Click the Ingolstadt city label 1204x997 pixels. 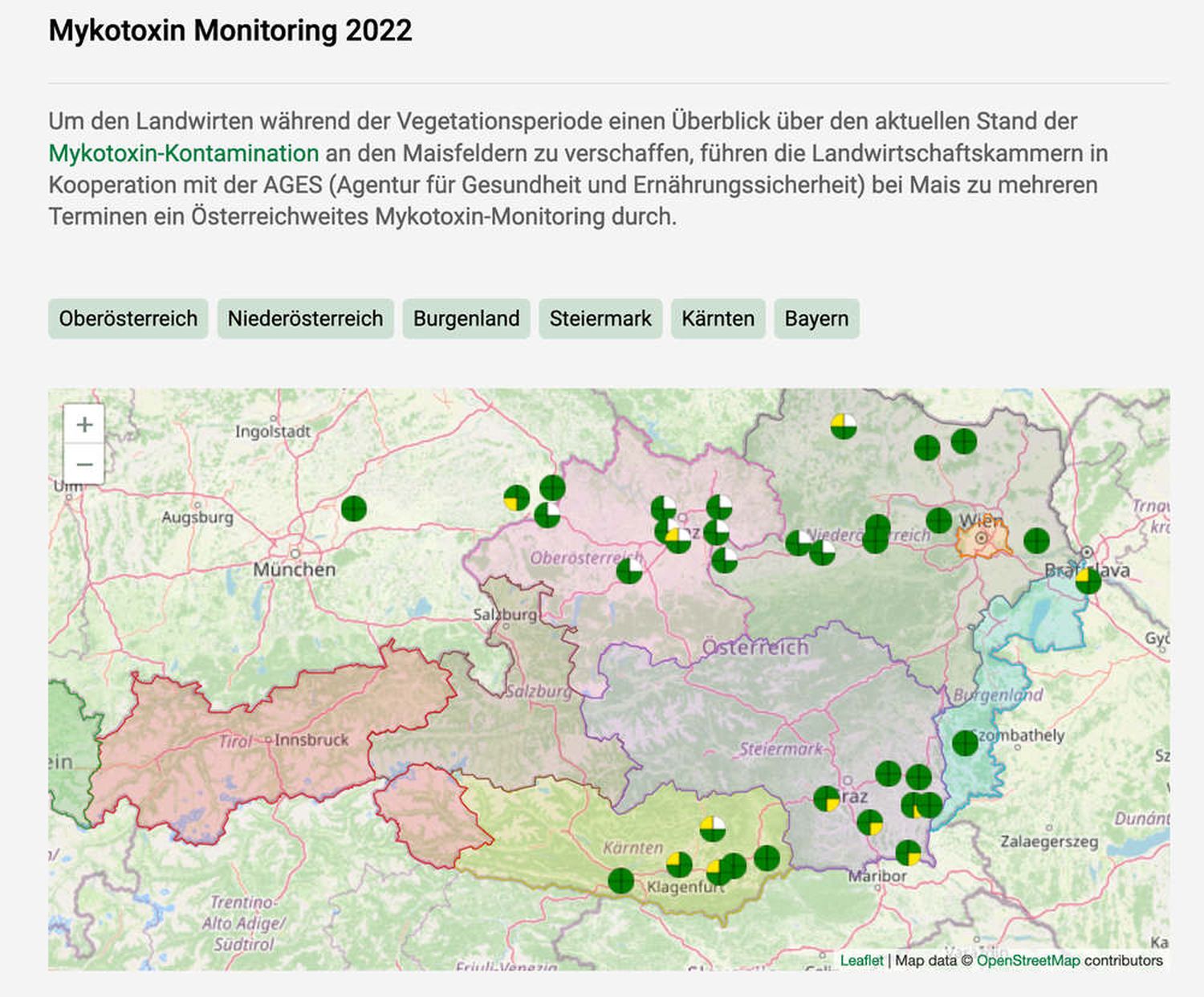click(x=273, y=431)
